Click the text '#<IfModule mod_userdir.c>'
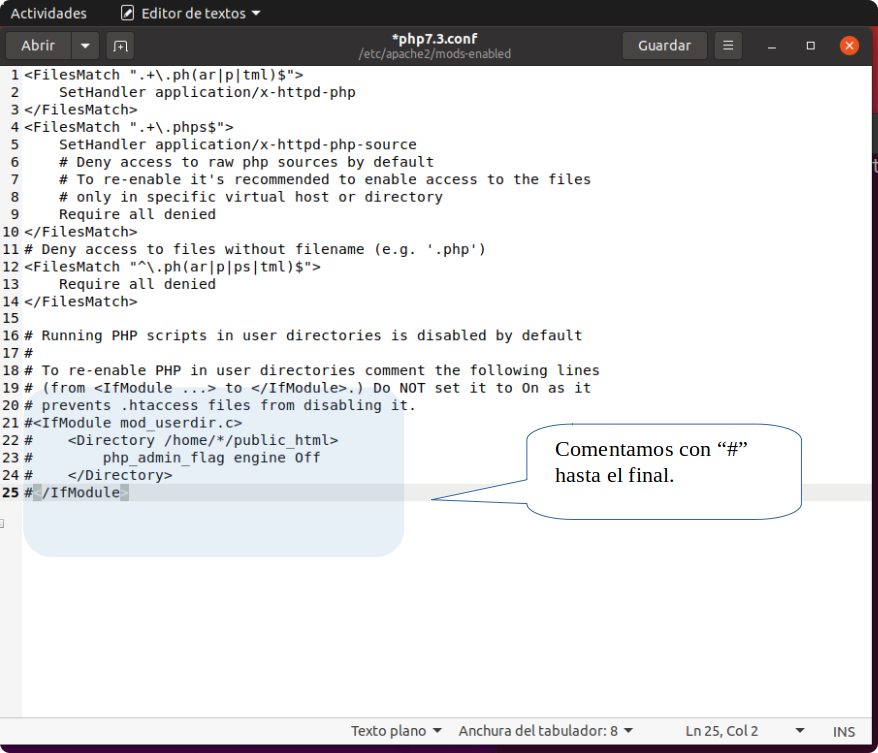 click(x=133, y=423)
